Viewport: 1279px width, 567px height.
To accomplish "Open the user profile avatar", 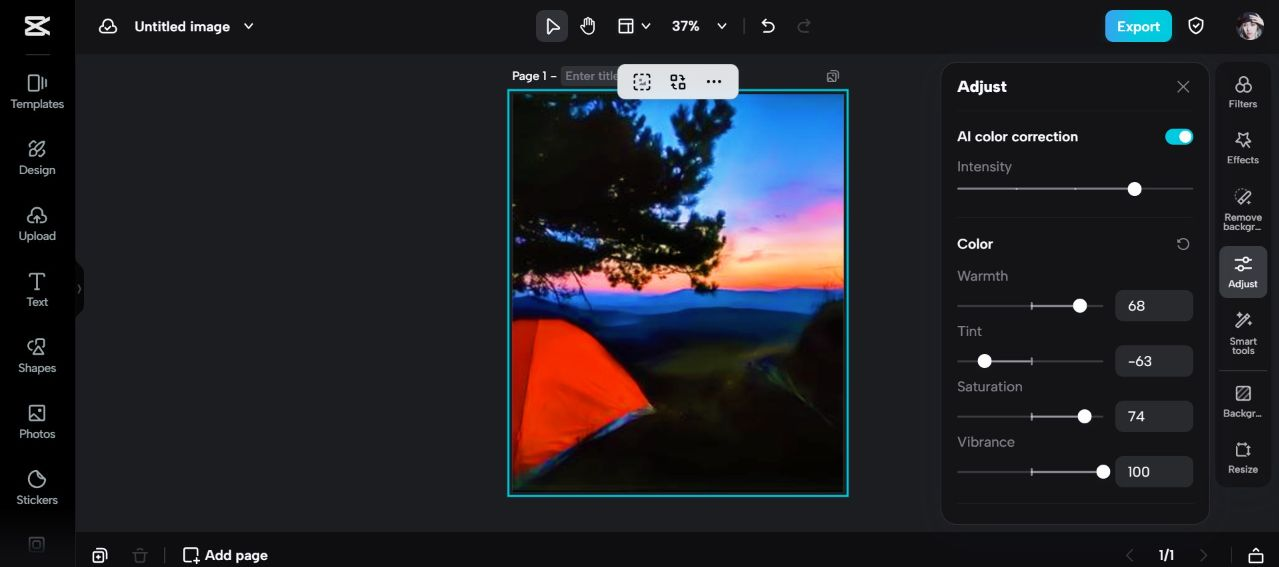I will pos(1250,27).
